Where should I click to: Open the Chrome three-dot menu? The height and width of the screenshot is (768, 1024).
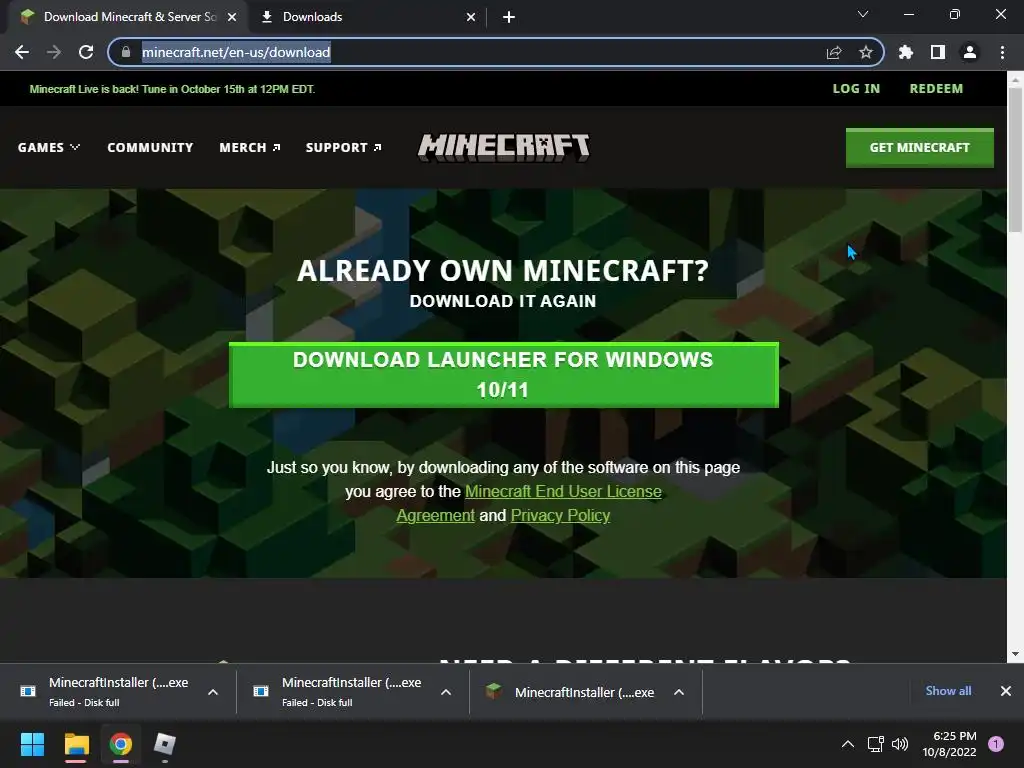pos(1002,52)
